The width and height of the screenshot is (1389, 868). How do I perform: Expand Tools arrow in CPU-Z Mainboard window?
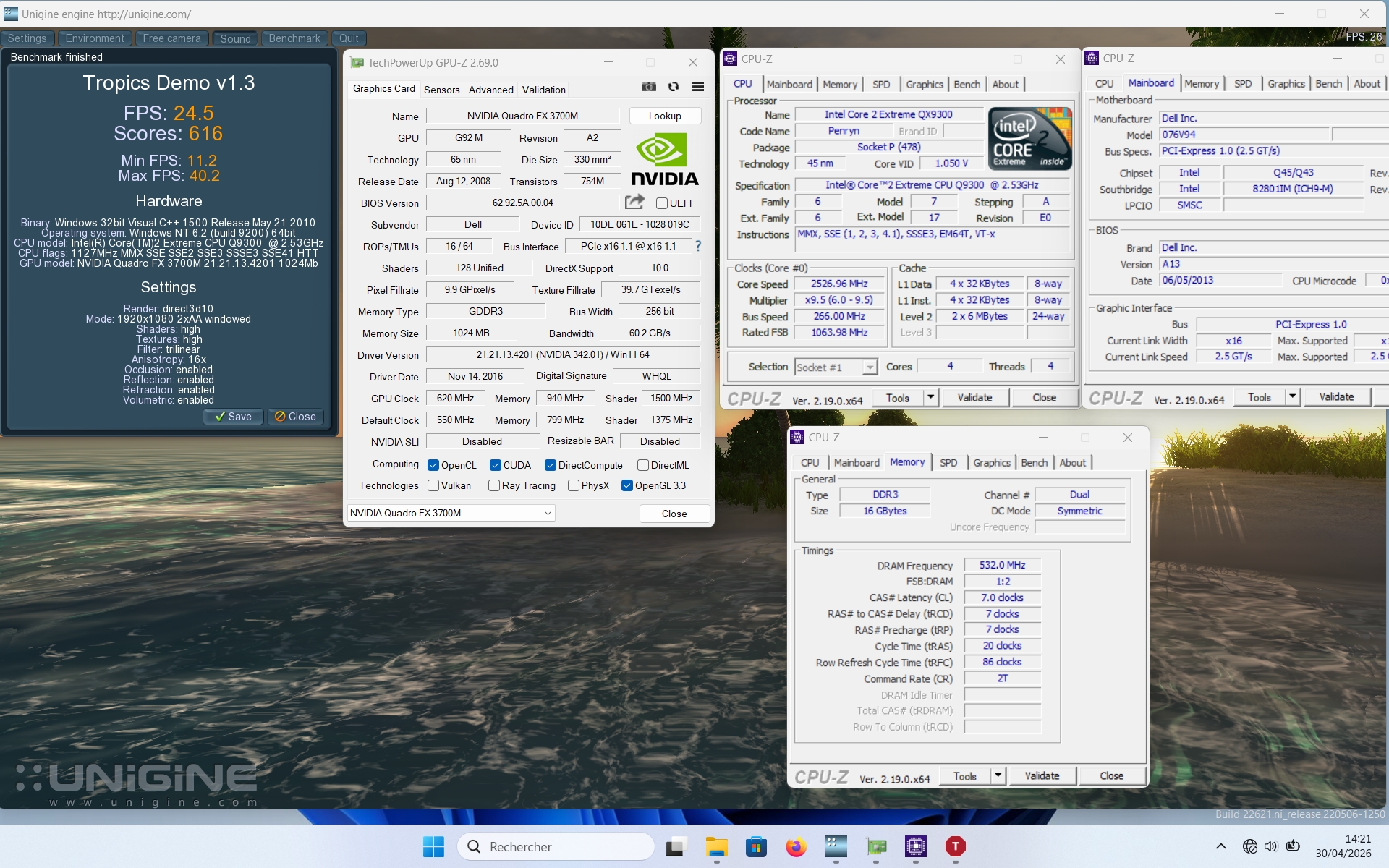(1293, 396)
